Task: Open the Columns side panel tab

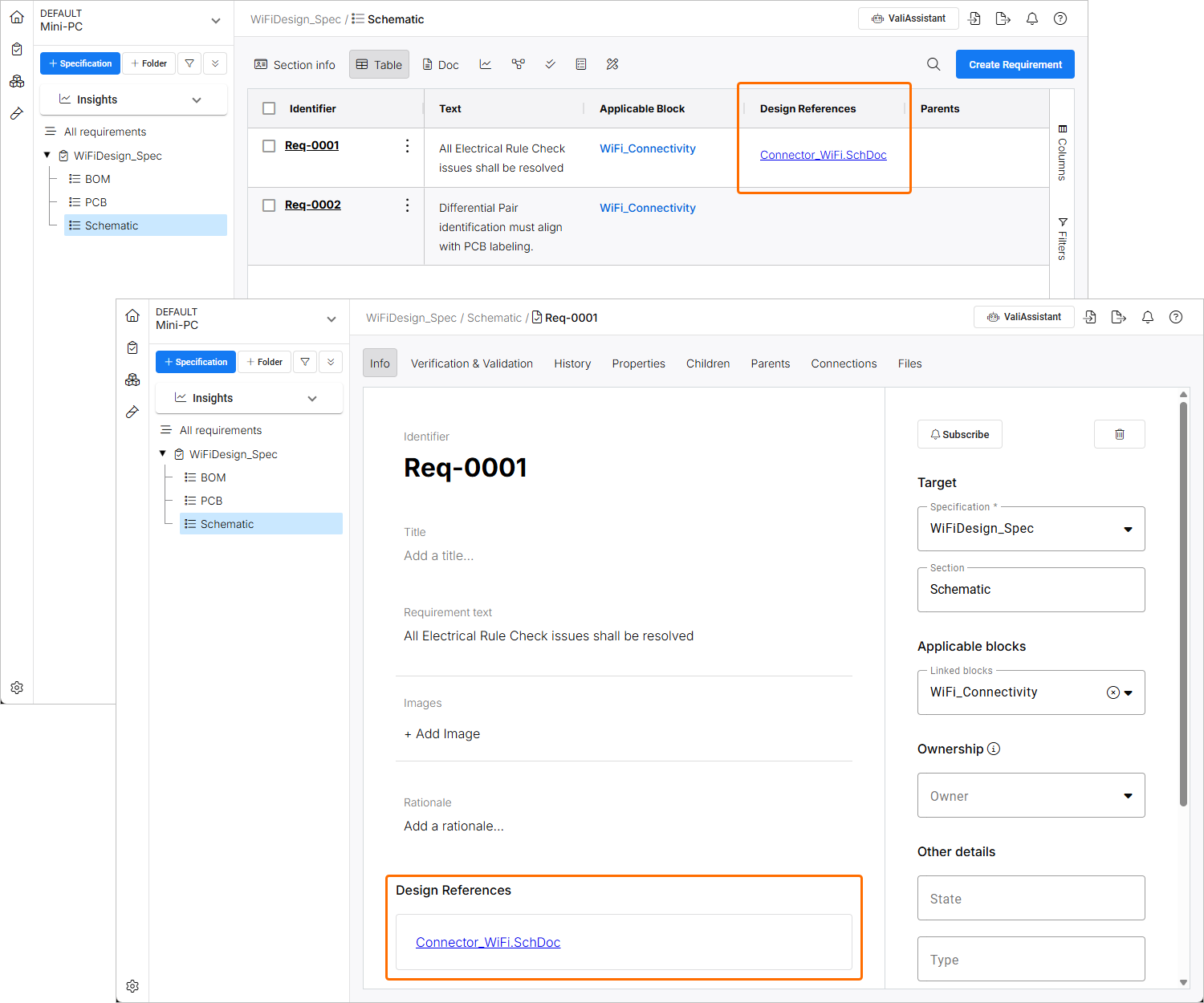Action: coord(1062,152)
